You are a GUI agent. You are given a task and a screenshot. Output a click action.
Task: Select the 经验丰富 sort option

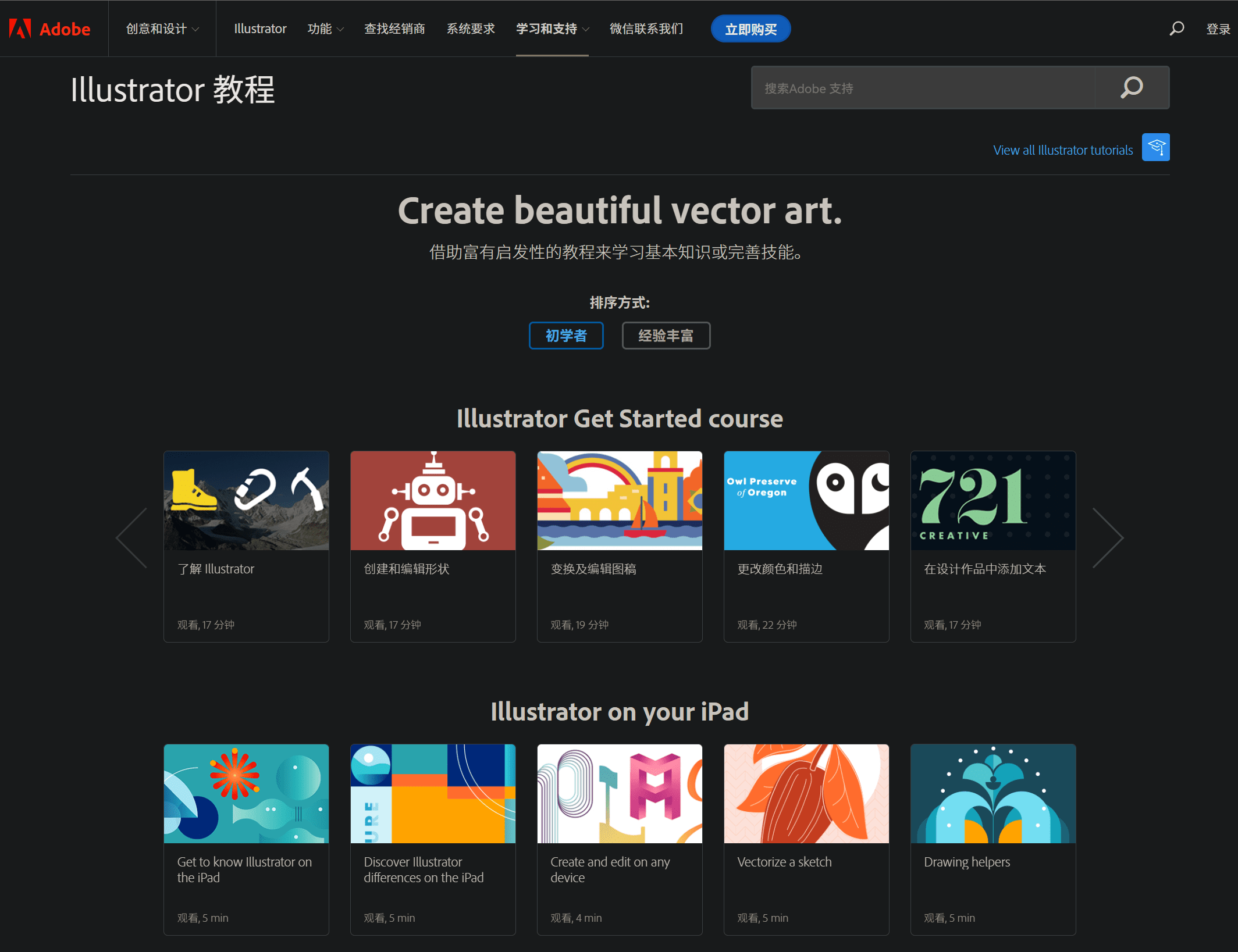click(x=666, y=336)
